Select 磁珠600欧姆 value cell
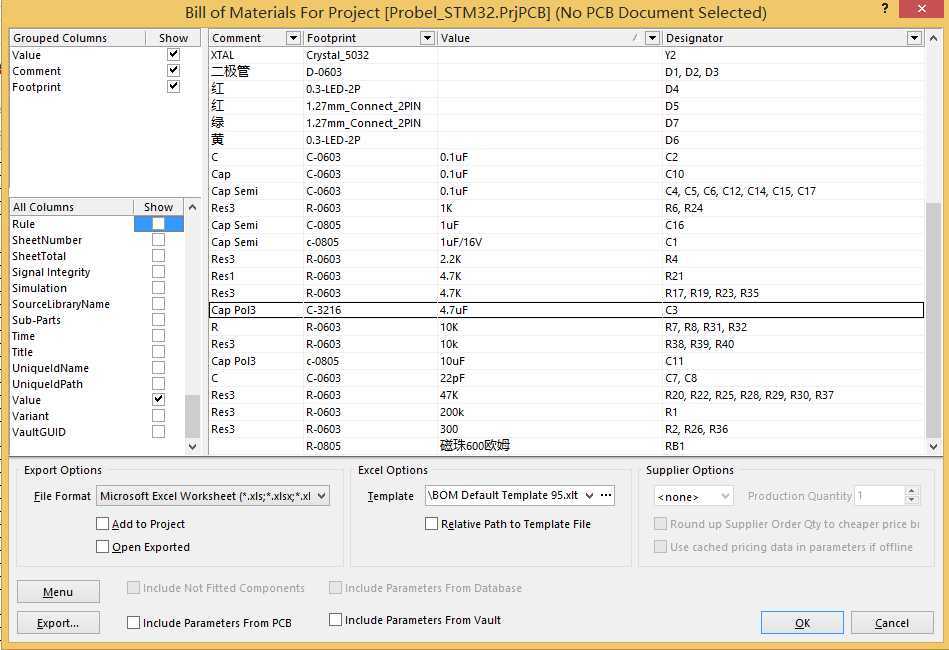The height and width of the screenshot is (650, 949). tap(550, 445)
